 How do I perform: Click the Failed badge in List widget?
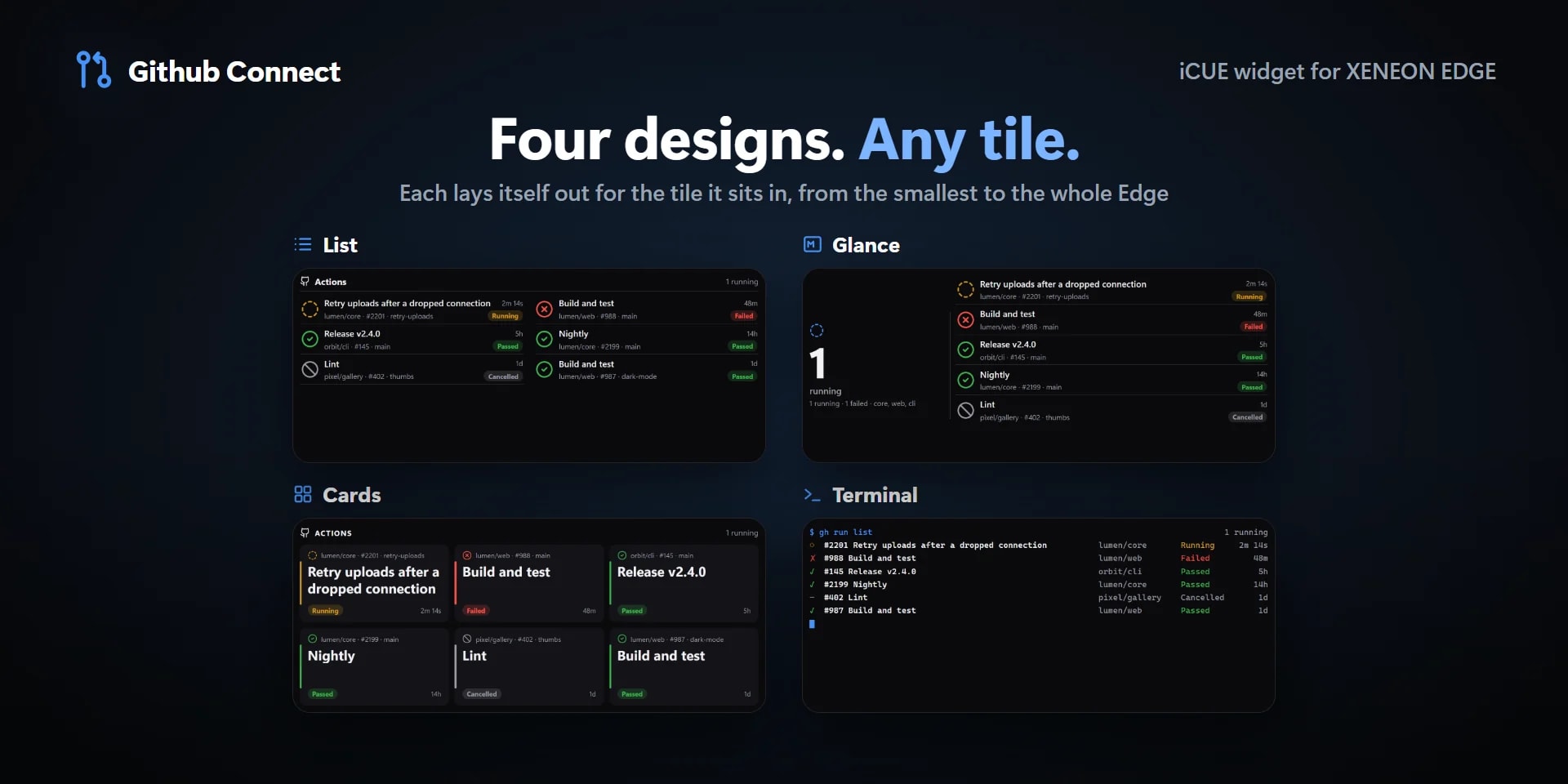pyautogui.click(x=744, y=316)
